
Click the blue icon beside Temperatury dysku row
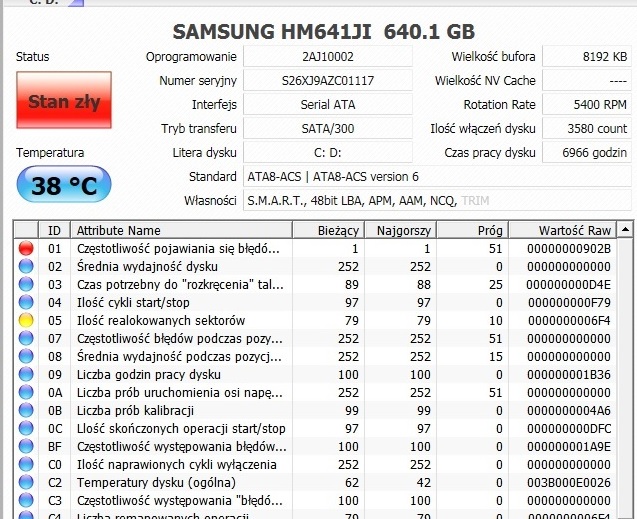[26, 482]
